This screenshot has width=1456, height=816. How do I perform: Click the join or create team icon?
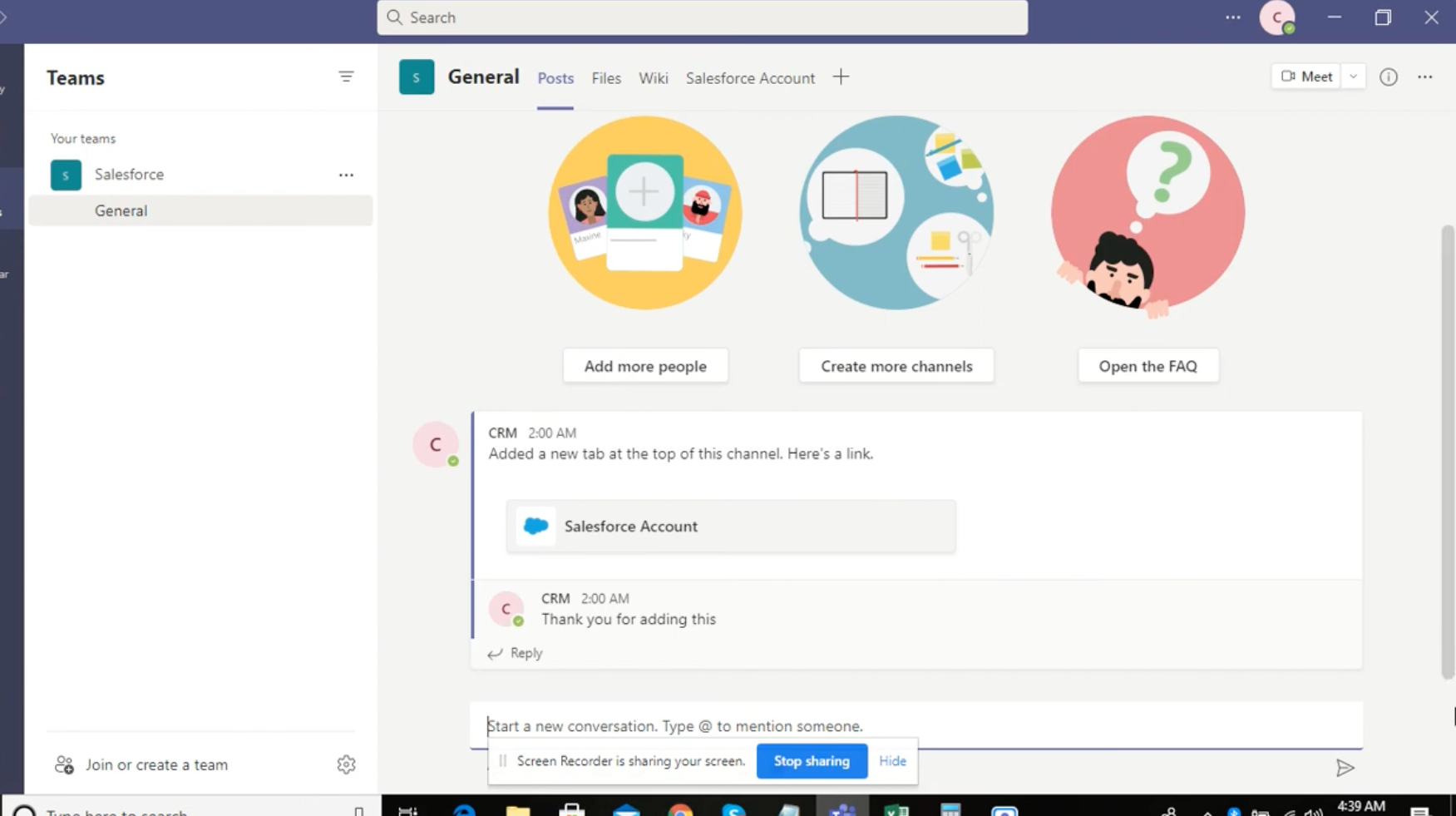point(64,764)
